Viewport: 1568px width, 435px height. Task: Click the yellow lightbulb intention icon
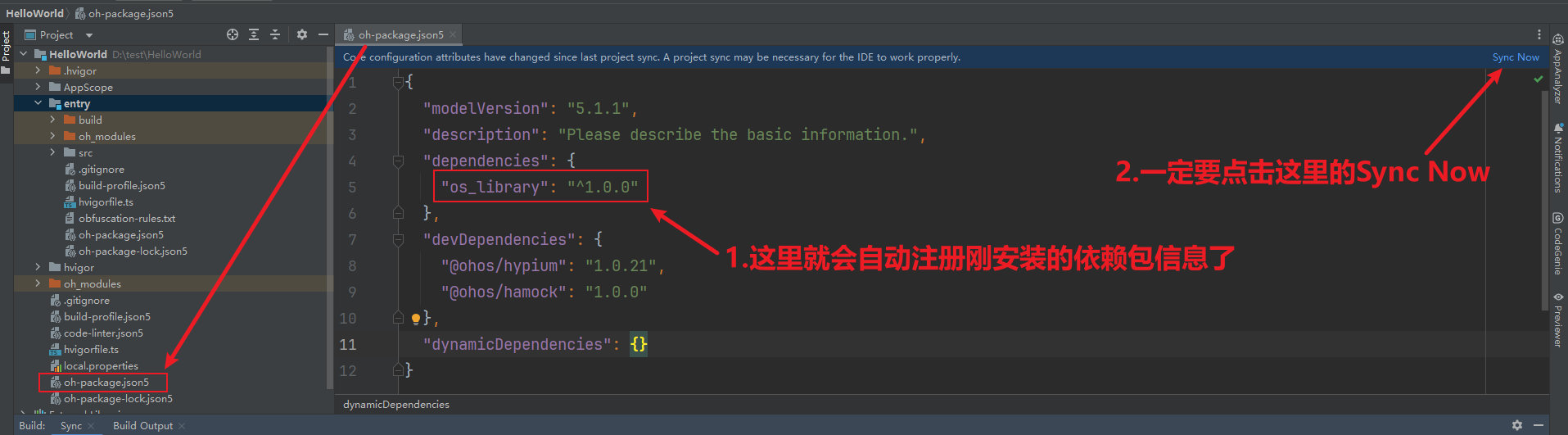point(416,319)
